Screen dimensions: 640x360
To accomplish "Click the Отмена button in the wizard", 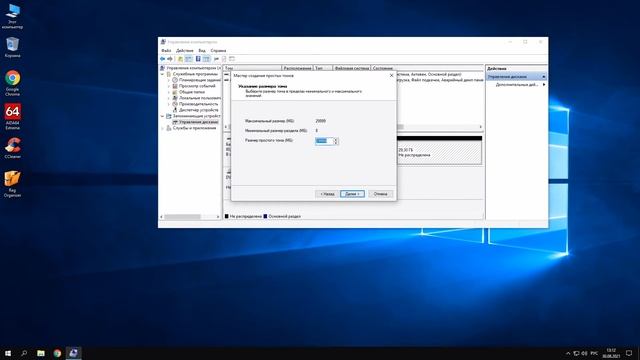I will (x=380, y=194).
